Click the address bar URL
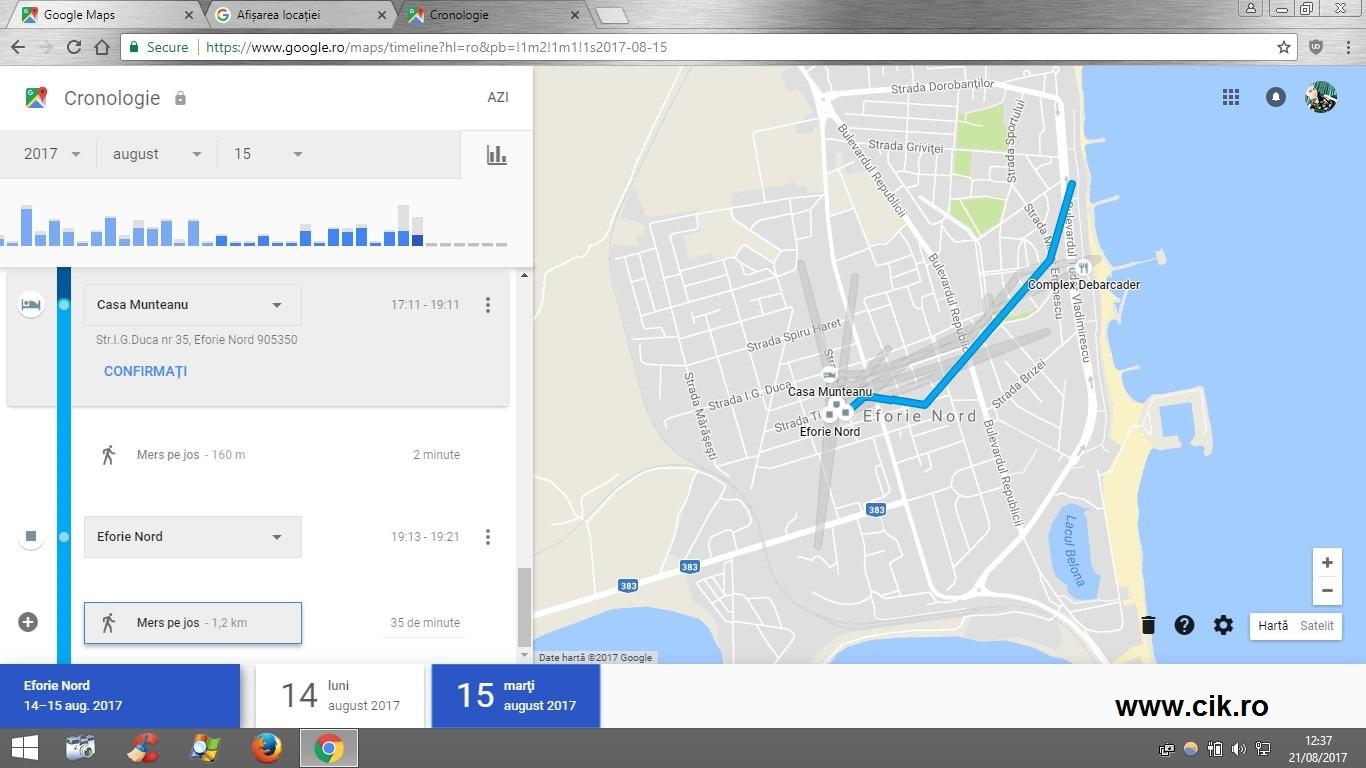This screenshot has height=768, width=1366. (x=437, y=47)
